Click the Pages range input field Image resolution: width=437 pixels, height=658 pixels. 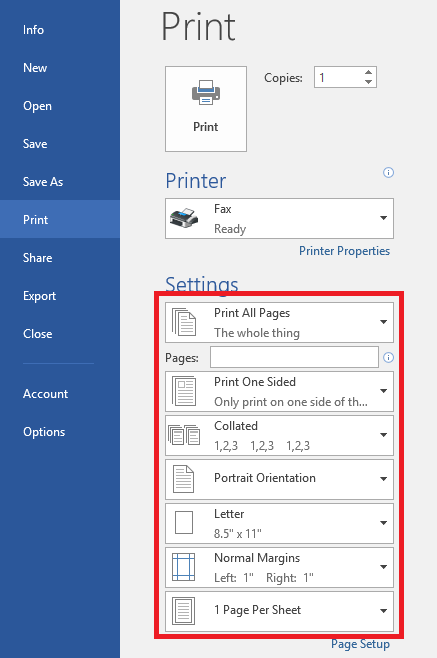[294, 357]
